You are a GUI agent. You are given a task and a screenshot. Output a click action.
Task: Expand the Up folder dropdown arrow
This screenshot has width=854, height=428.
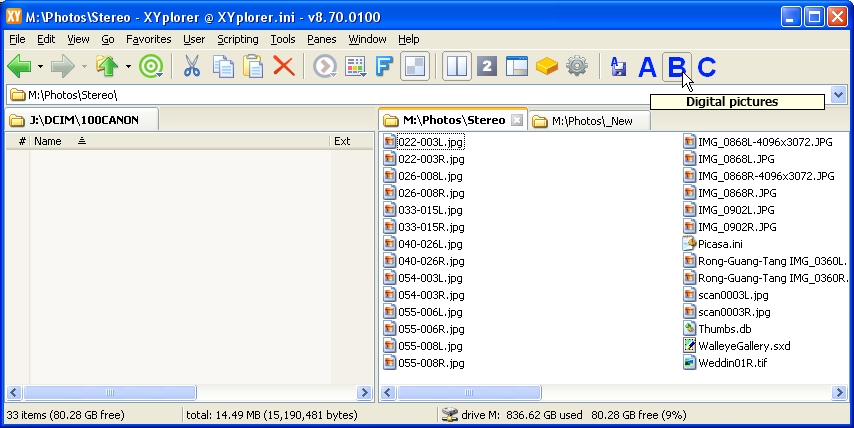point(128,67)
